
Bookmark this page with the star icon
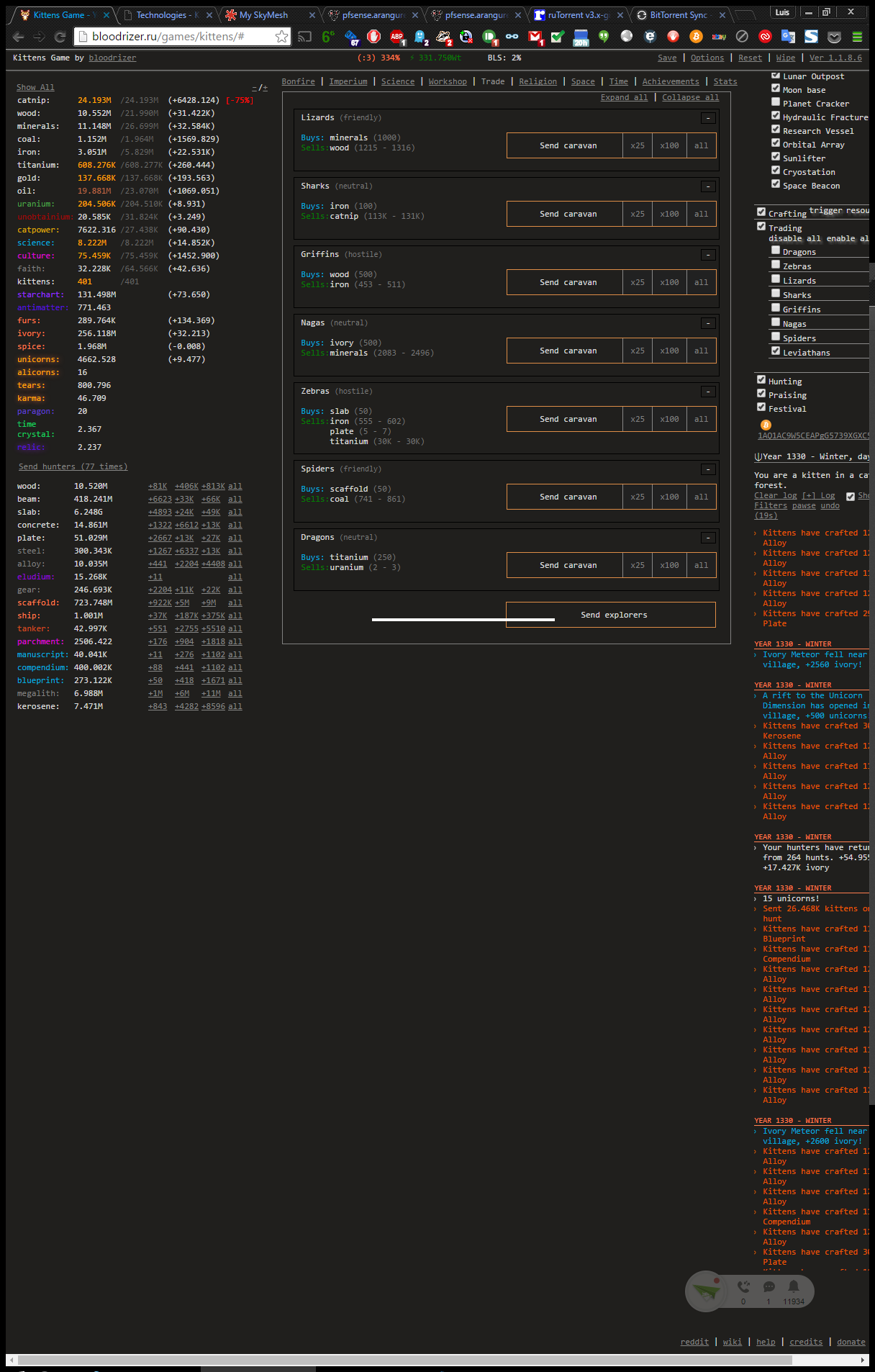tap(281, 37)
